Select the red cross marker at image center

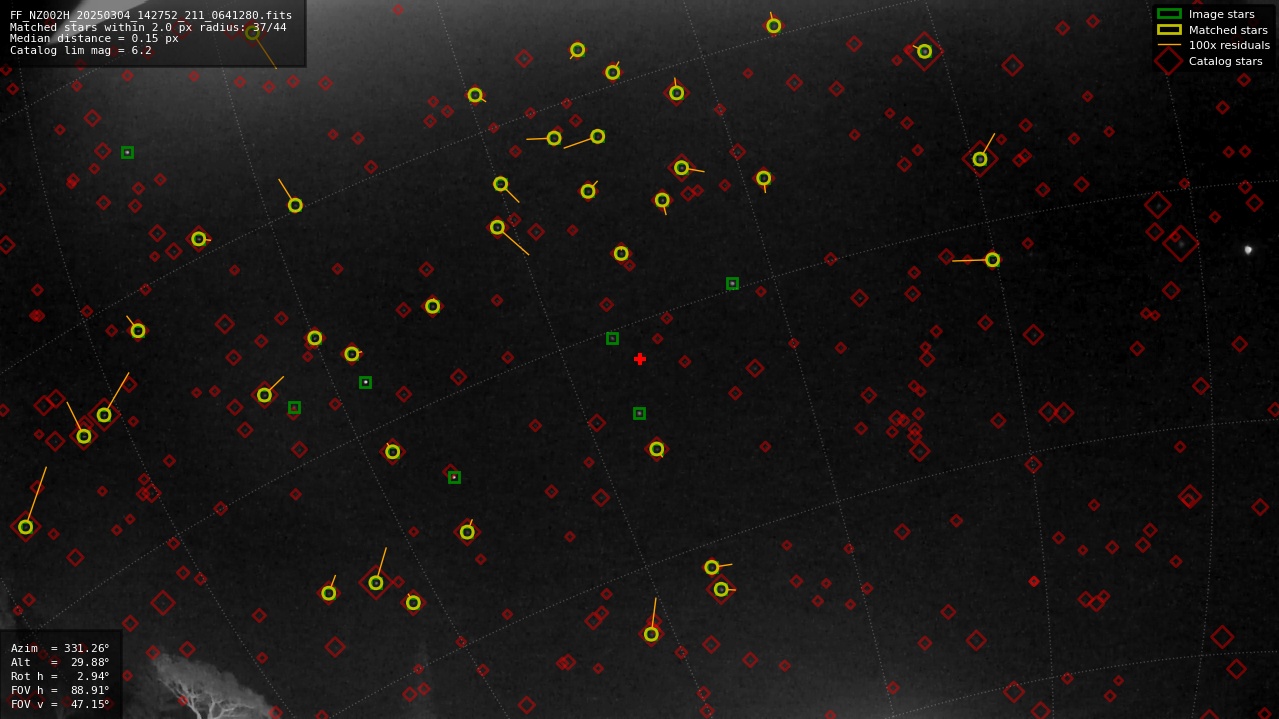(x=640, y=359)
